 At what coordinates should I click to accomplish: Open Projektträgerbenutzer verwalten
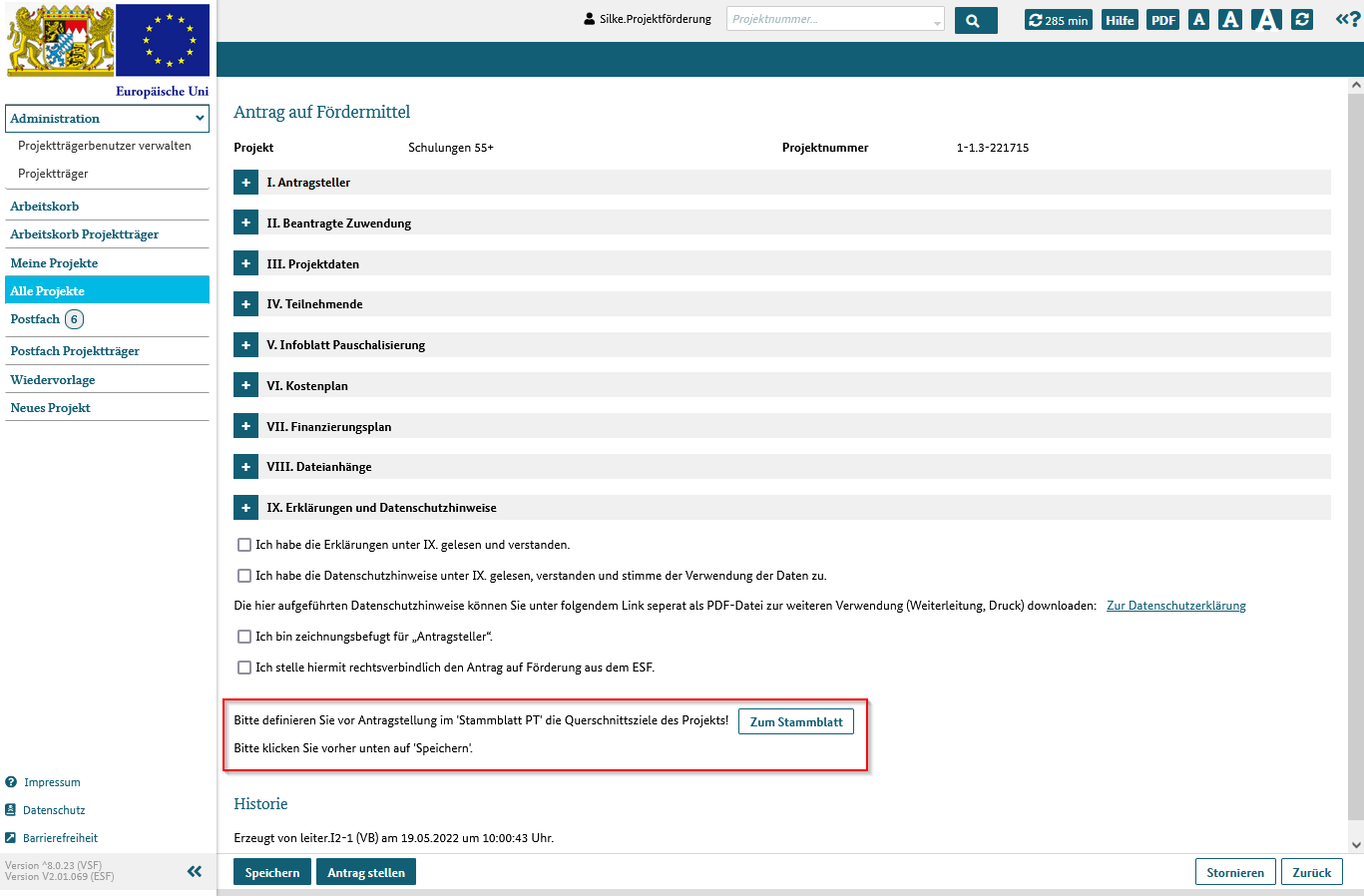pos(105,146)
